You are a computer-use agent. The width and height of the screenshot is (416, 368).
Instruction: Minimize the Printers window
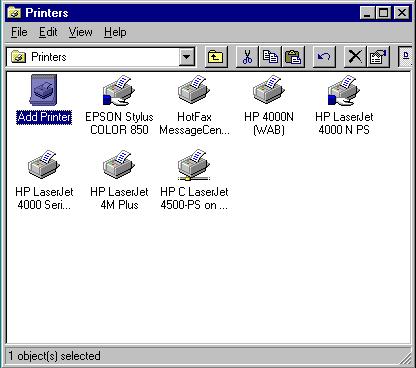point(367,13)
